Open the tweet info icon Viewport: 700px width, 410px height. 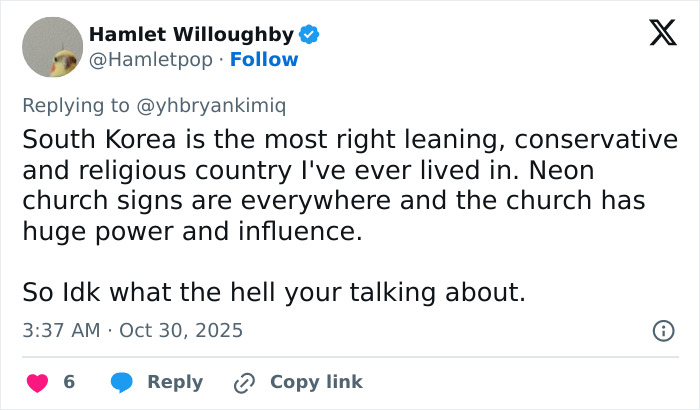coord(662,330)
